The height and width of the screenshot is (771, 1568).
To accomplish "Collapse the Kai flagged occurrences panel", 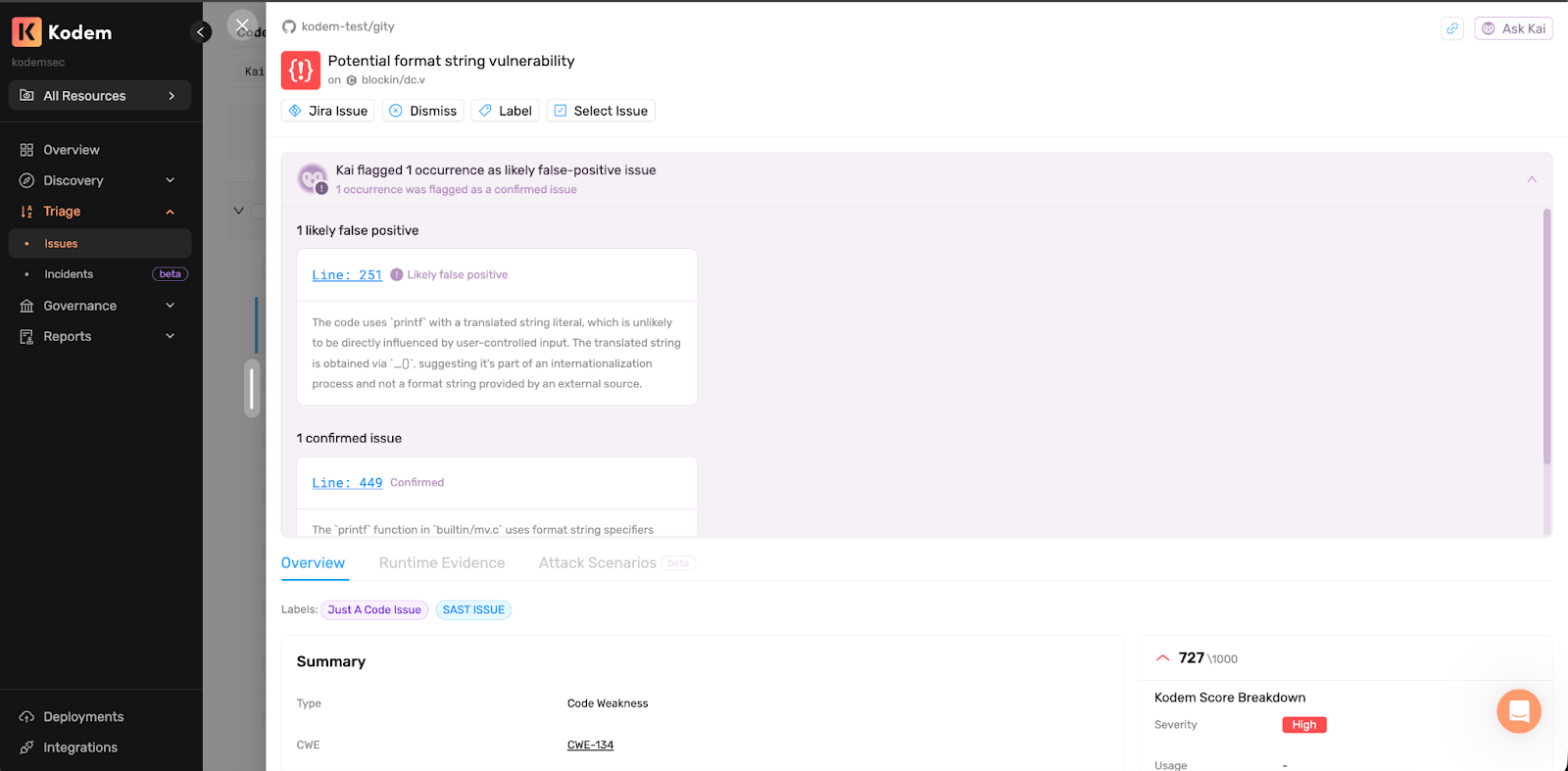I will click(x=1532, y=179).
